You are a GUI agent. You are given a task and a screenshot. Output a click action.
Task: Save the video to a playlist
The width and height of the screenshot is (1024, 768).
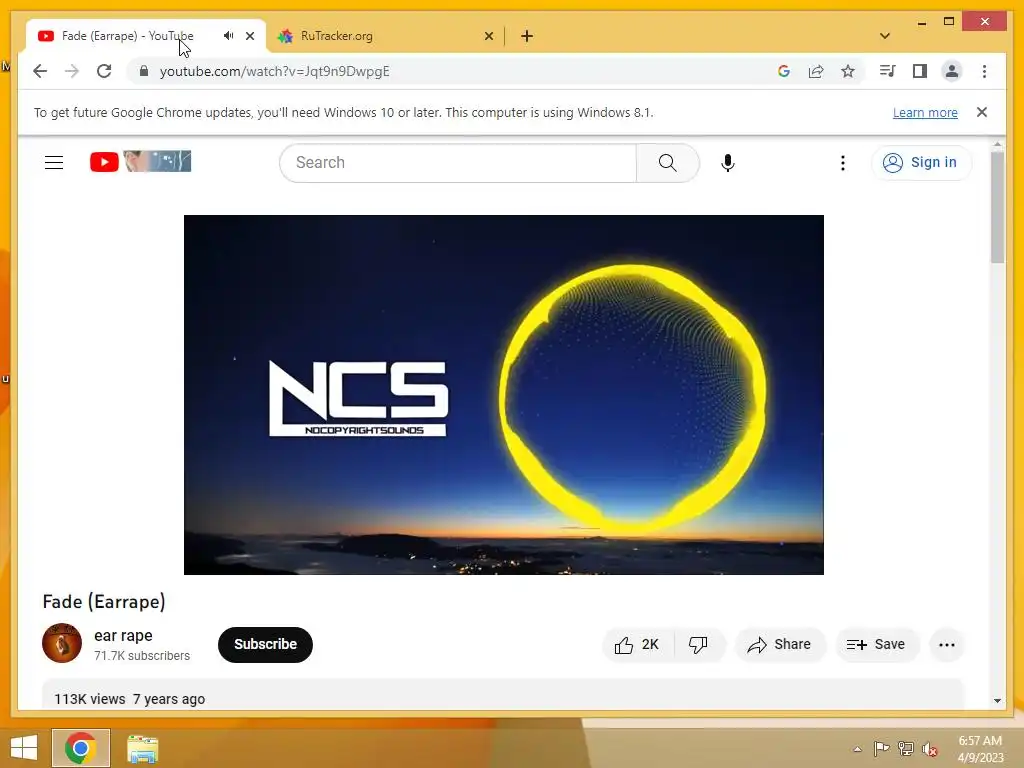(876, 645)
